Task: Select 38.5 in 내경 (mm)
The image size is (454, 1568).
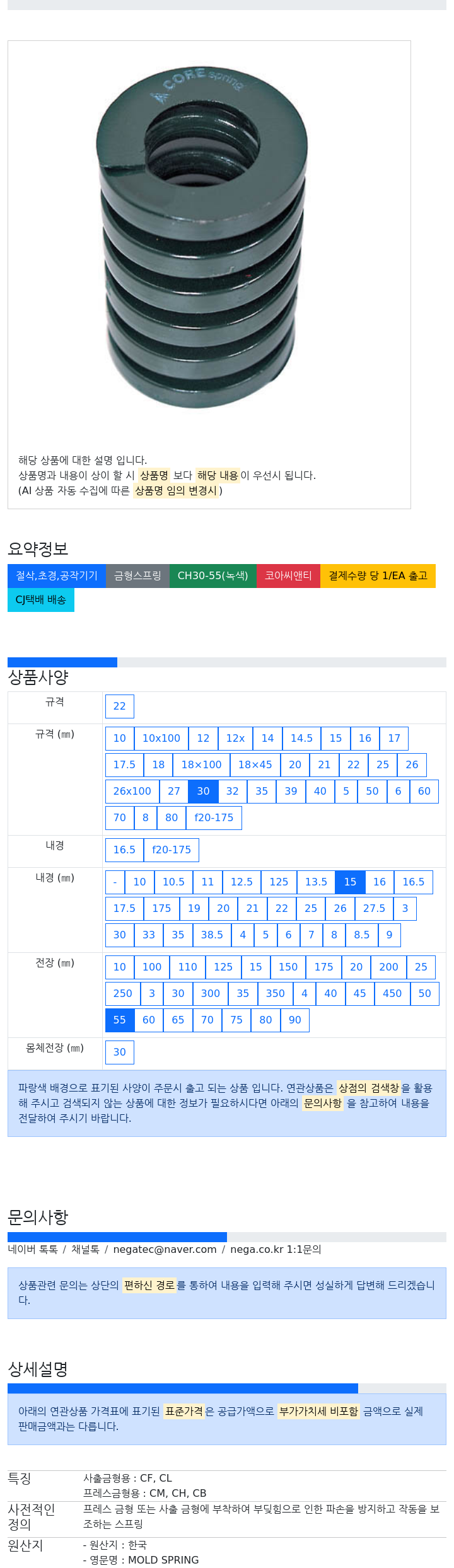Action: [x=212, y=935]
